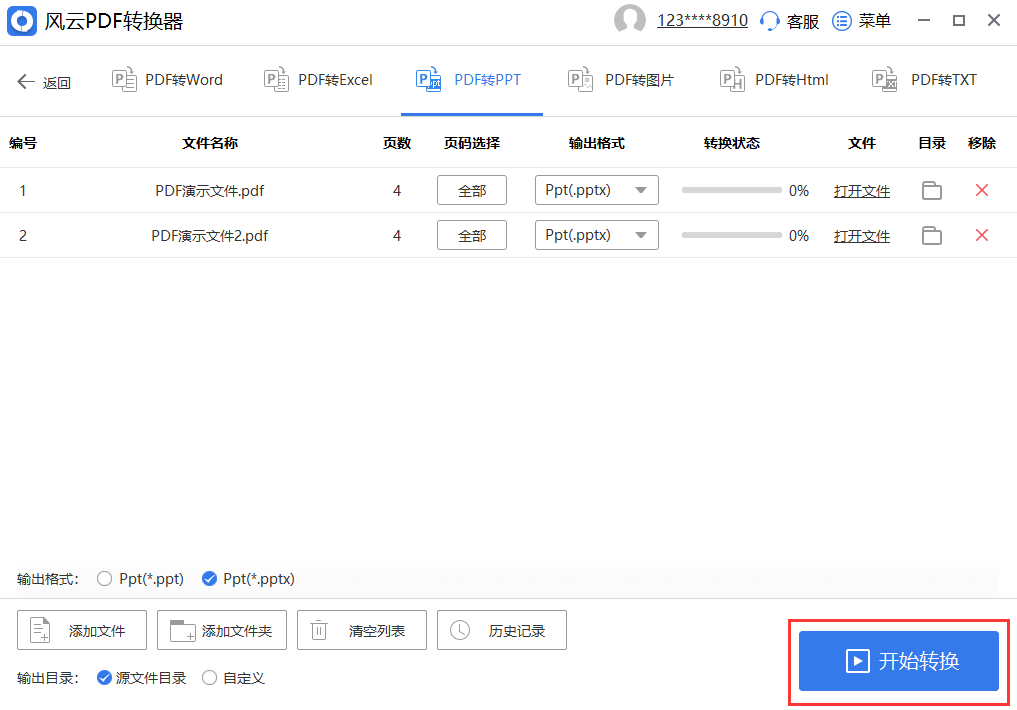Click 打开文件 link for PDF演示文件.pdf
Image resolution: width=1017 pixels, height=710 pixels.
pos(861,191)
